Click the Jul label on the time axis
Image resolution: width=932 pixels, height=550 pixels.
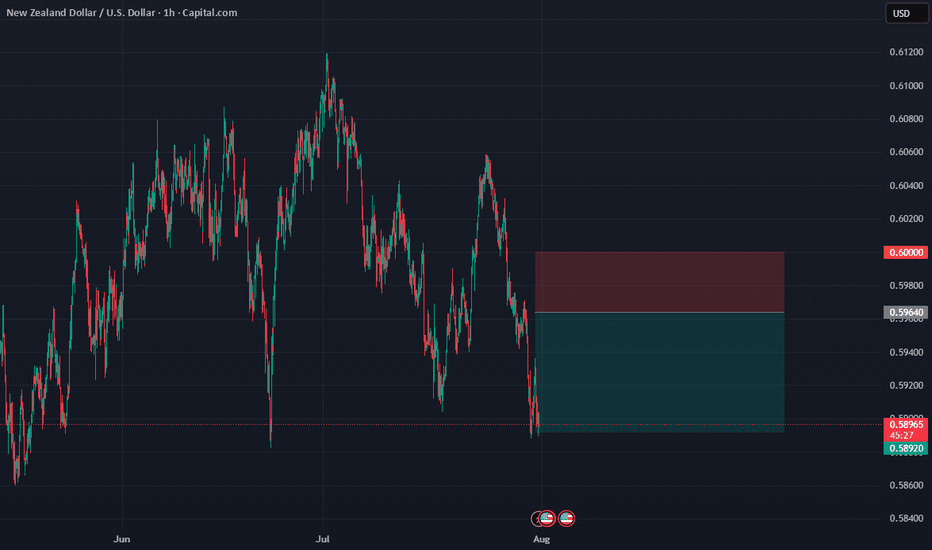pos(323,539)
